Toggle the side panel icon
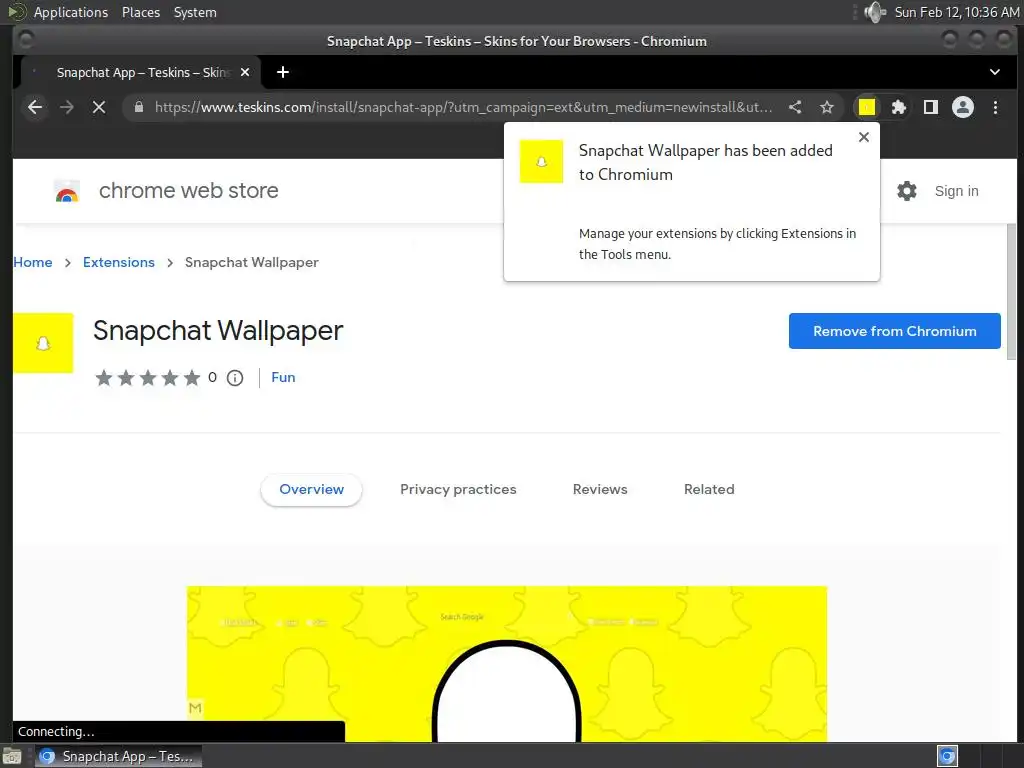 pos(931,107)
